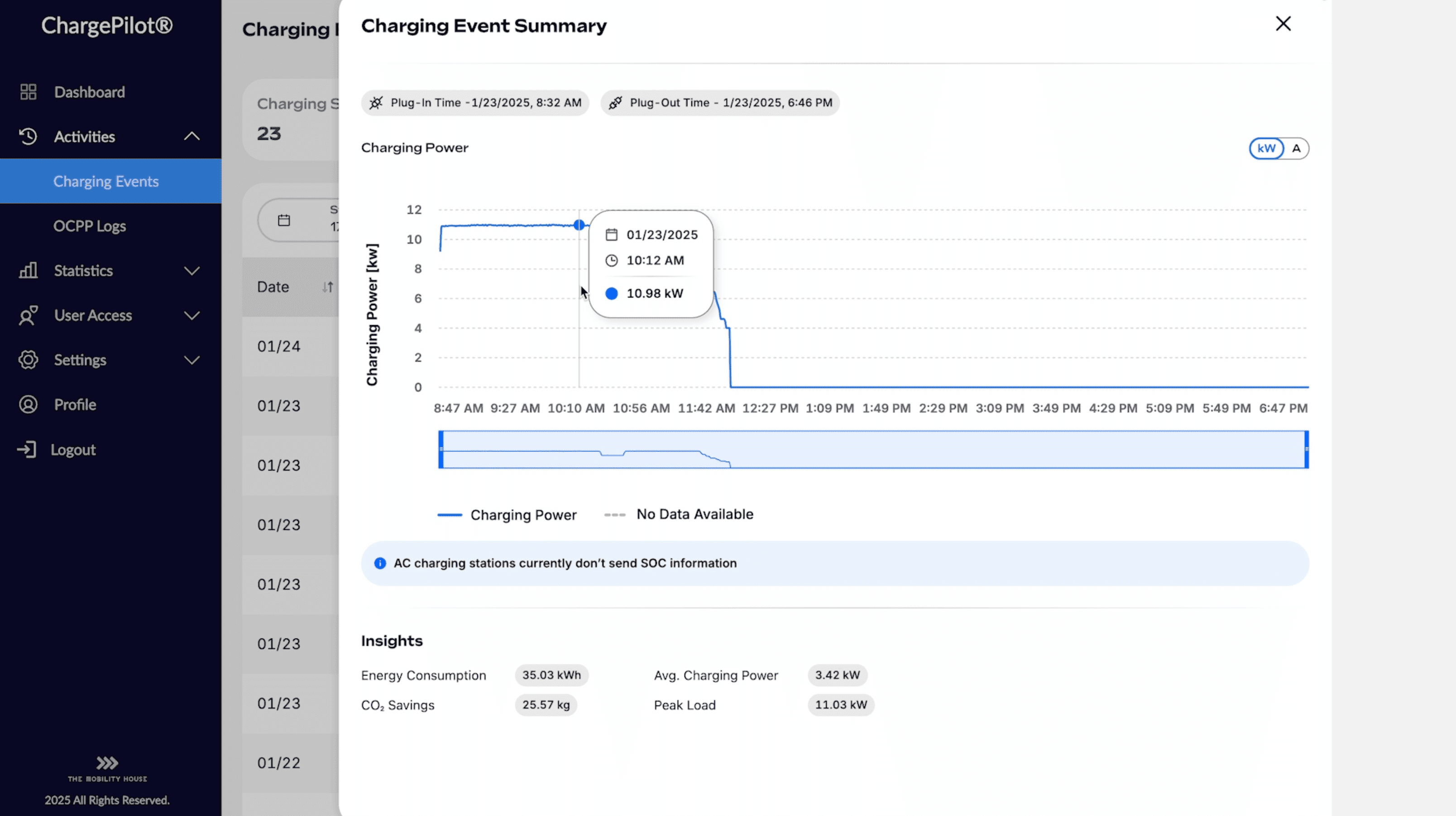Viewport: 1456px width, 816px height.
Task: Collapse the Activities menu chevron
Action: 192,136
